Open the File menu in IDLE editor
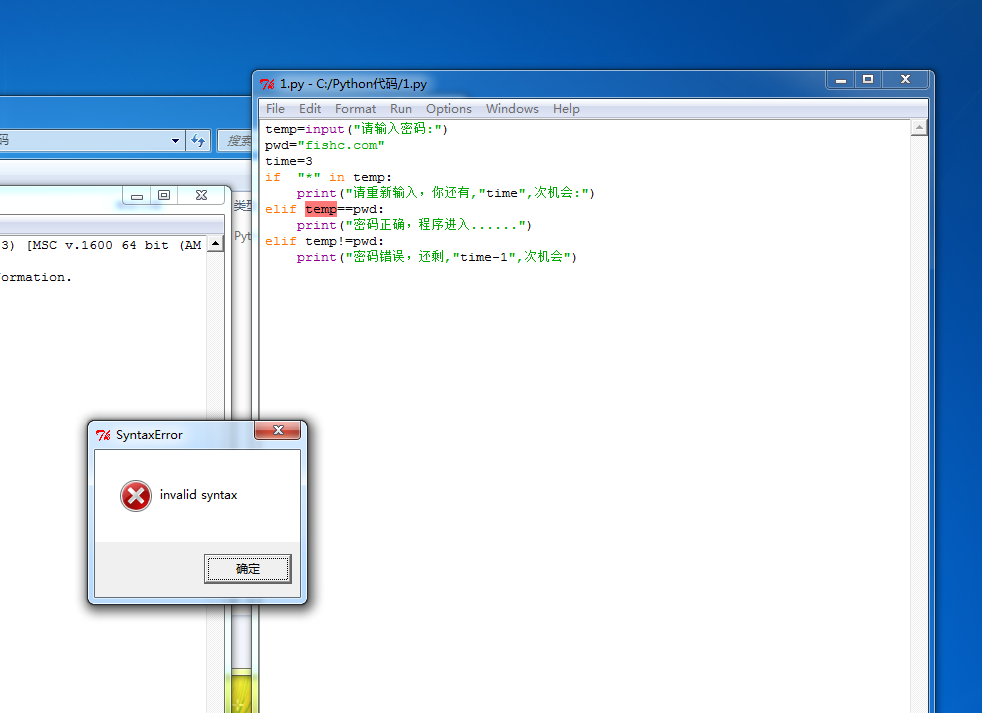The width and height of the screenshot is (982, 713). (275, 109)
